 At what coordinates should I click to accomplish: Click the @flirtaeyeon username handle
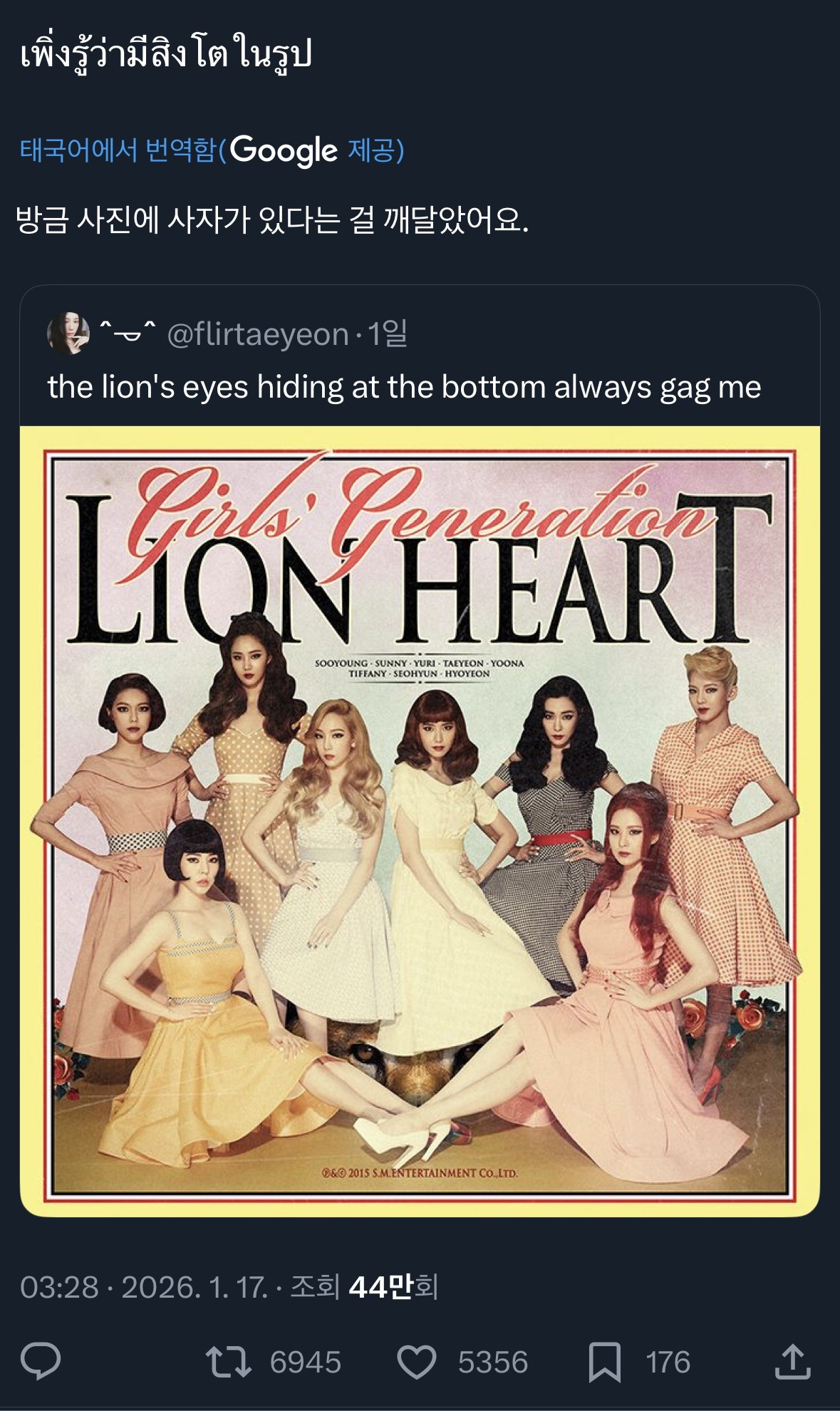(x=257, y=335)
